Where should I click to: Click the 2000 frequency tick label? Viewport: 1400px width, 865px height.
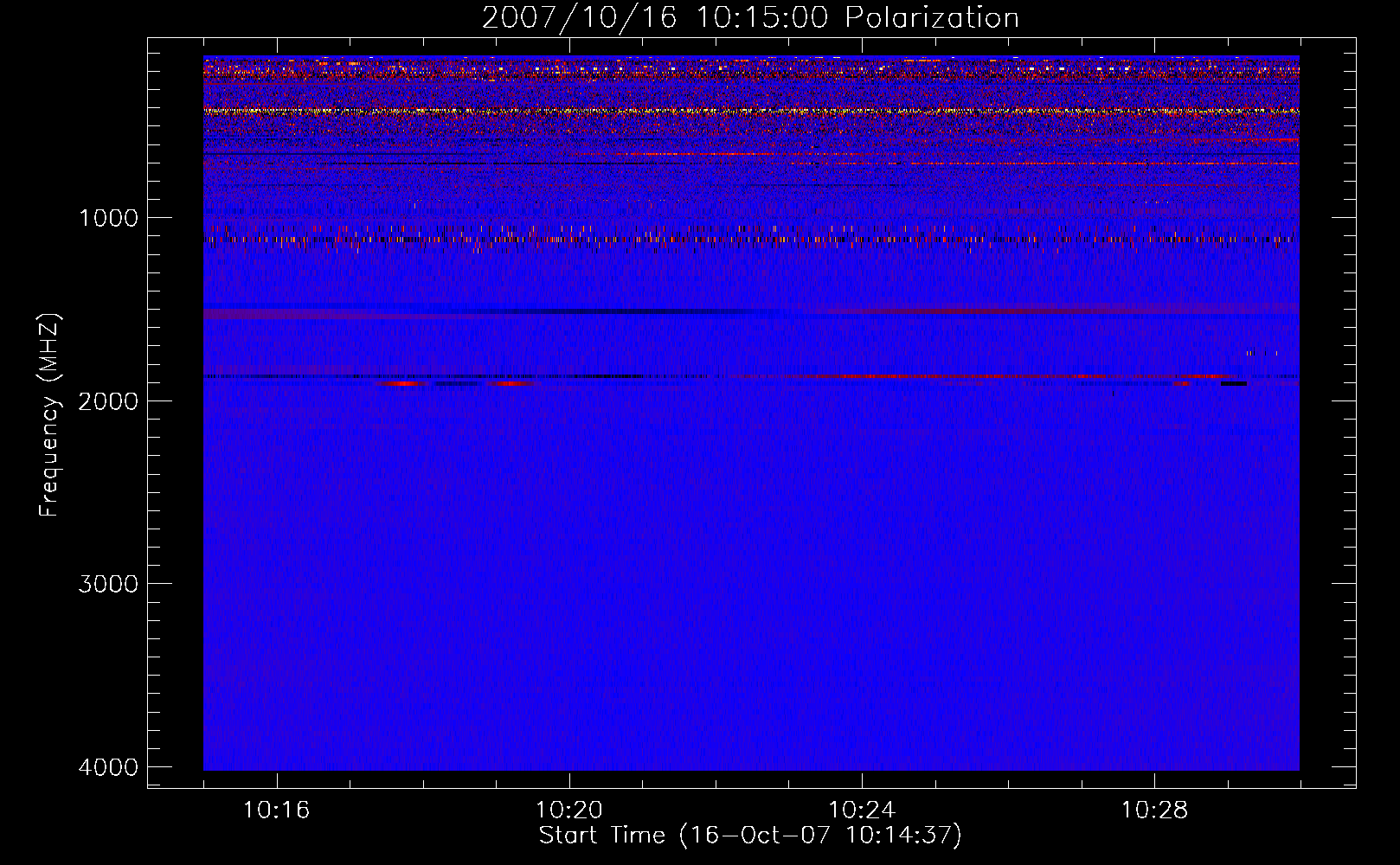[x=108, y=400]
